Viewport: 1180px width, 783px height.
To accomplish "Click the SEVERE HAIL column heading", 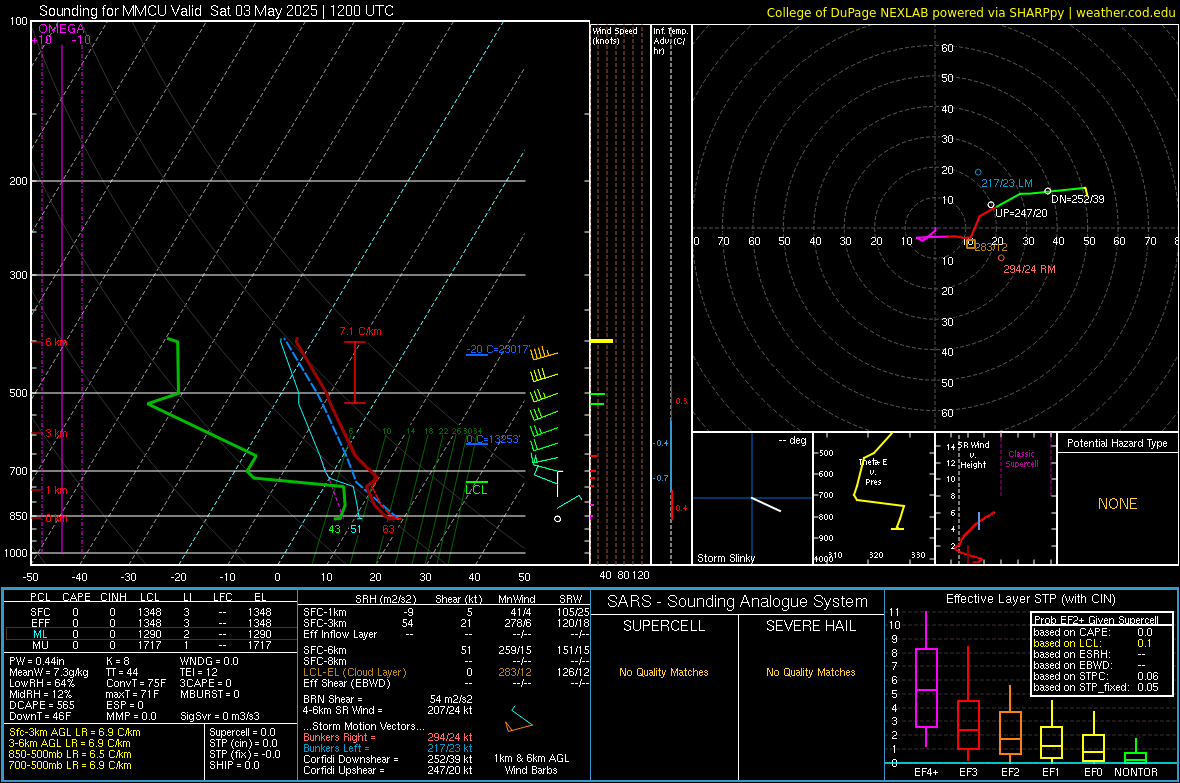I will click(810, 626).
